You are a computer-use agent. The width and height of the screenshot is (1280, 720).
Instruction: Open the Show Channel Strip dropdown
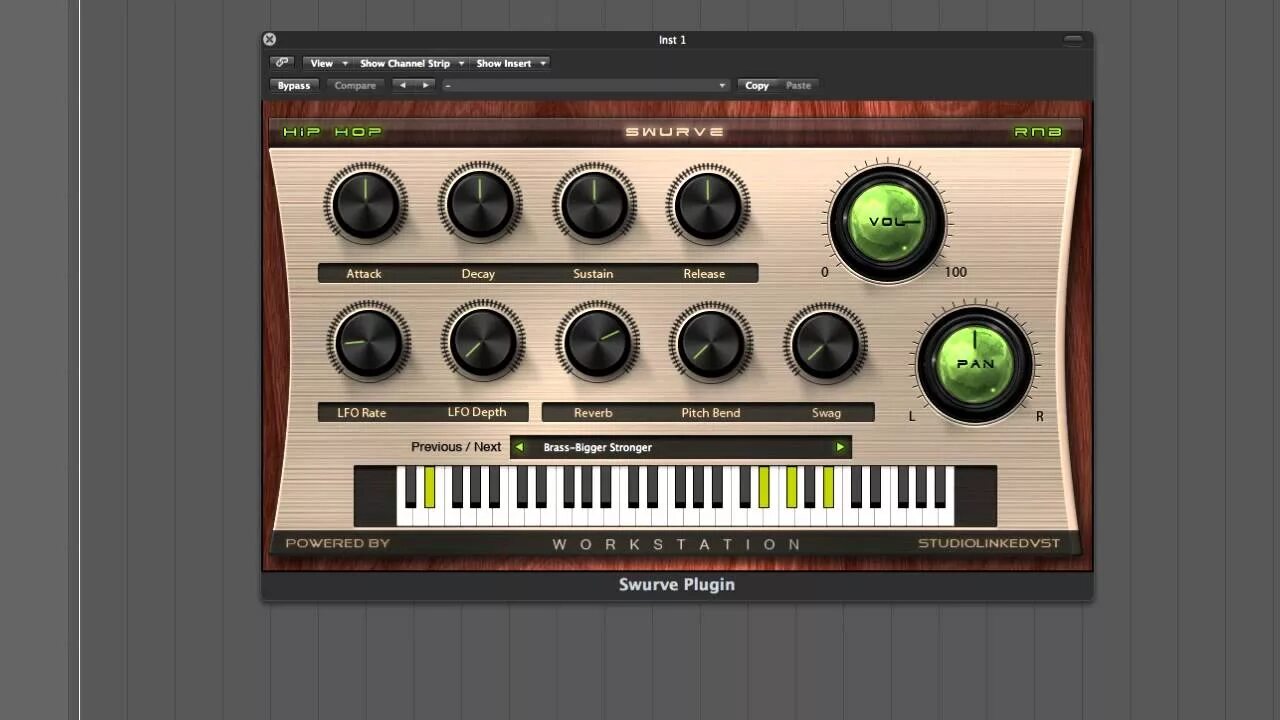point(411,63)
